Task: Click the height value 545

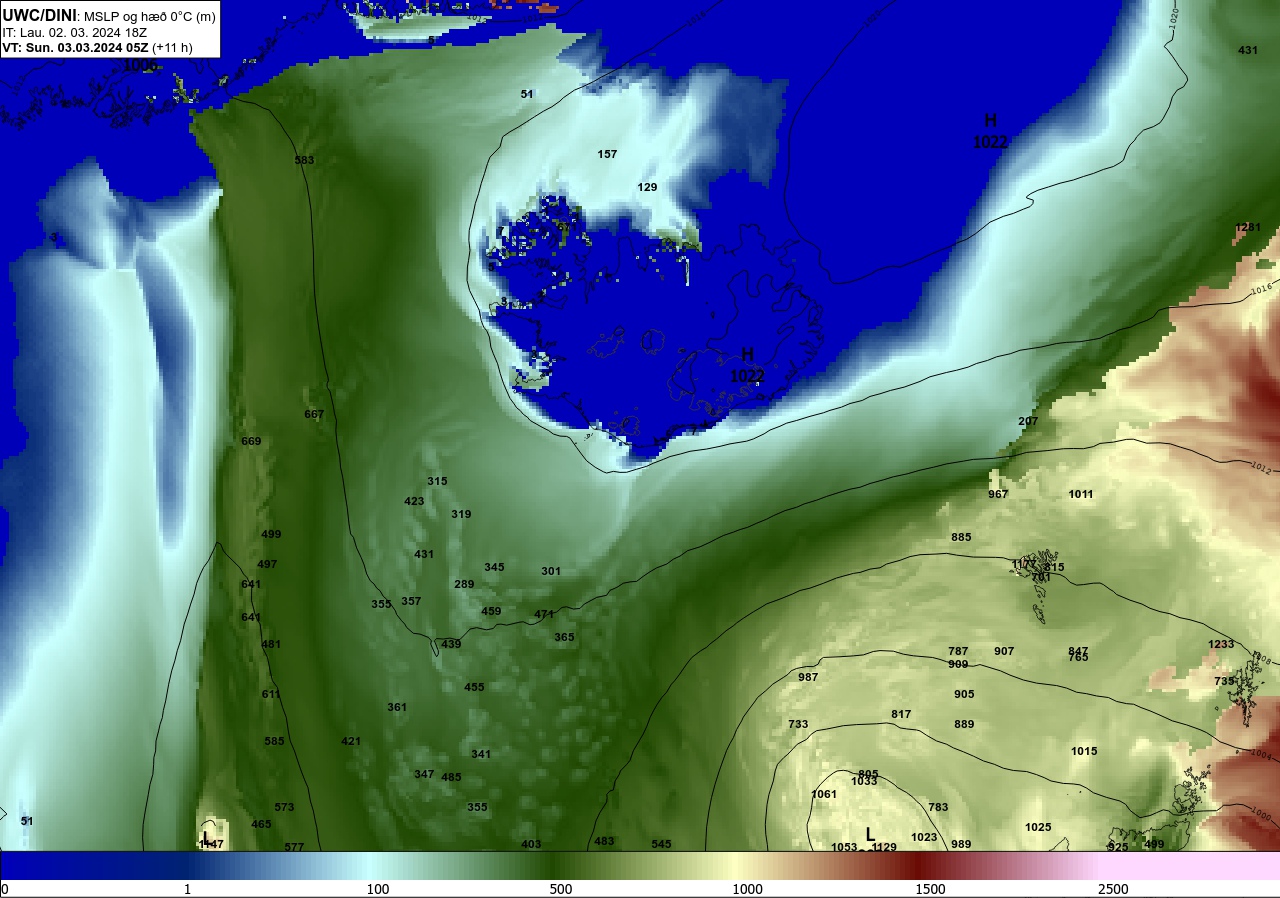Action: (x=661, y=844)
